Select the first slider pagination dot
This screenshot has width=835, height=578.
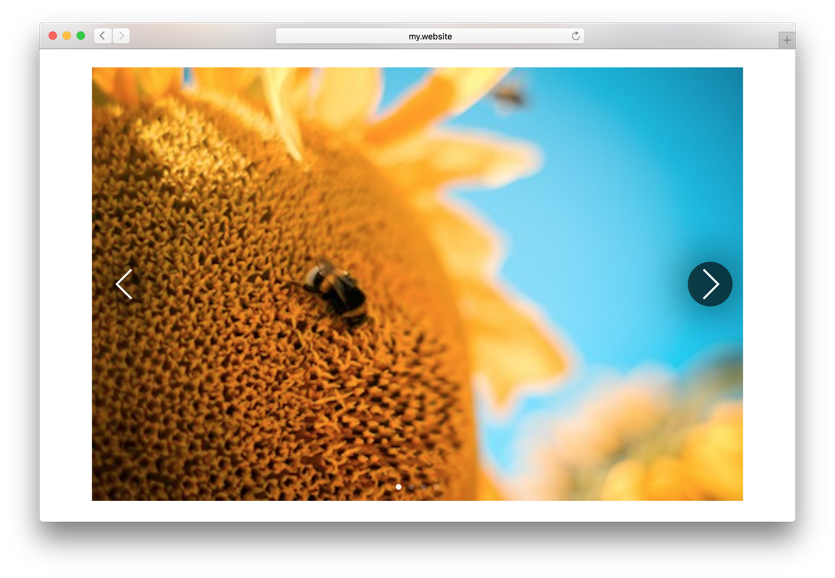(398, 487)
